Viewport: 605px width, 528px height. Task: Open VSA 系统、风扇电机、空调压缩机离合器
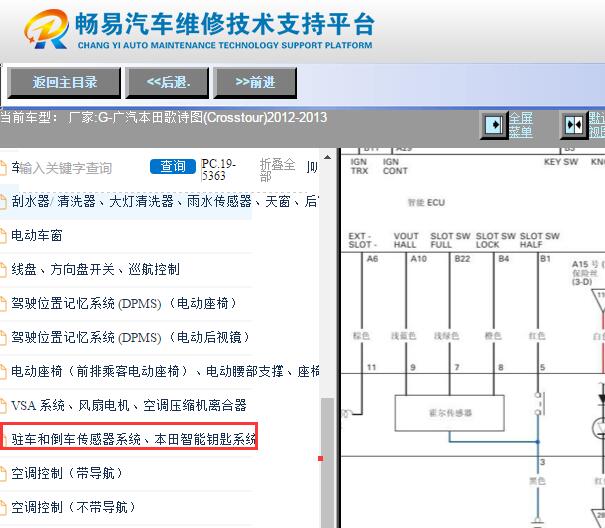128,405
